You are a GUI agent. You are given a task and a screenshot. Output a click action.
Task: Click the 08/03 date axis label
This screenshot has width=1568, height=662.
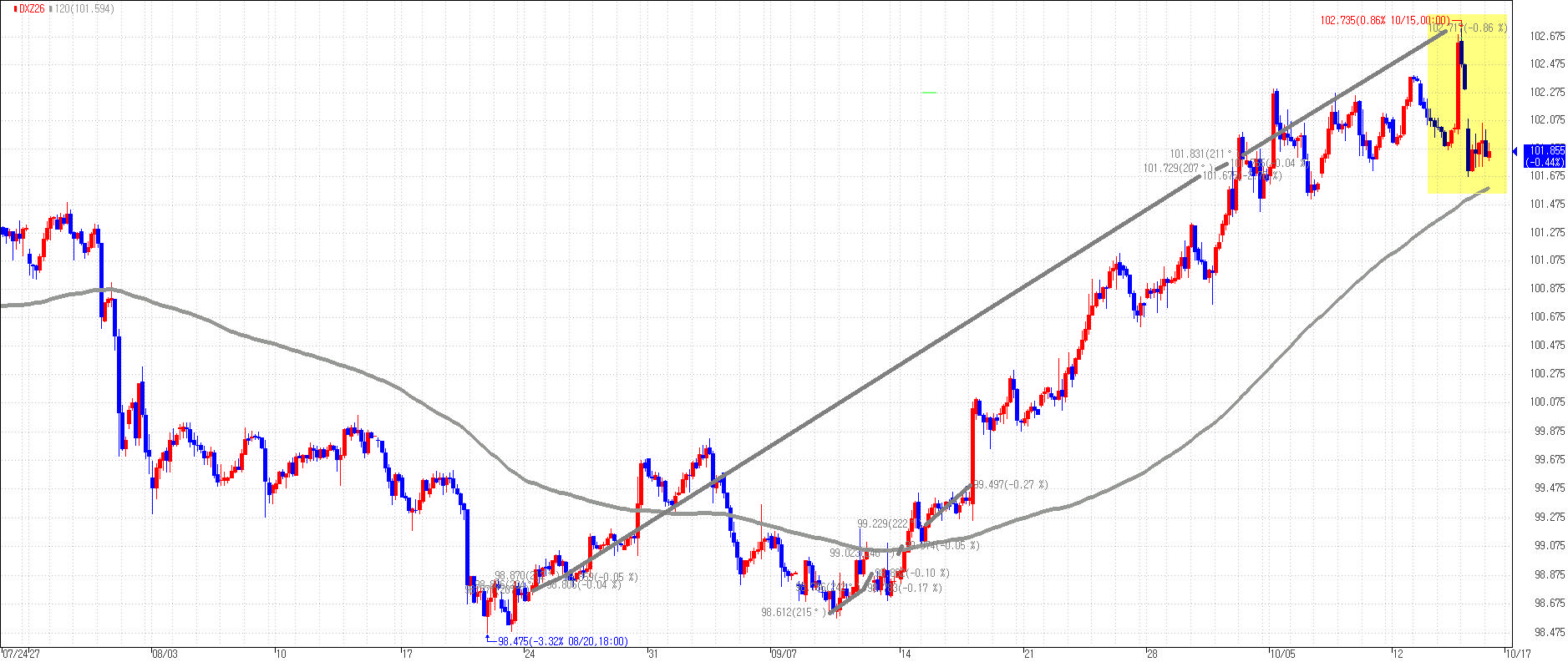click(x=165, y=654)
